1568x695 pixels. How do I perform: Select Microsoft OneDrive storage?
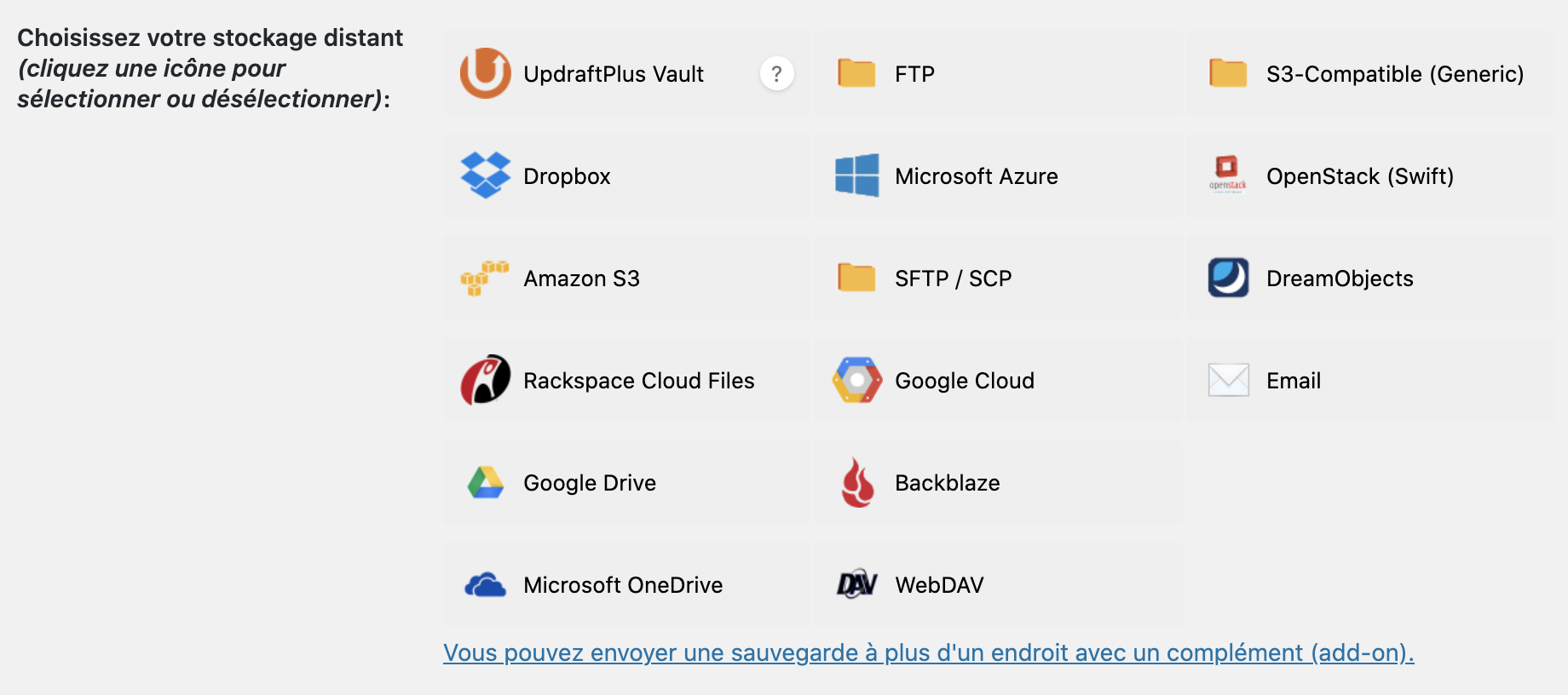click(484, 584)
